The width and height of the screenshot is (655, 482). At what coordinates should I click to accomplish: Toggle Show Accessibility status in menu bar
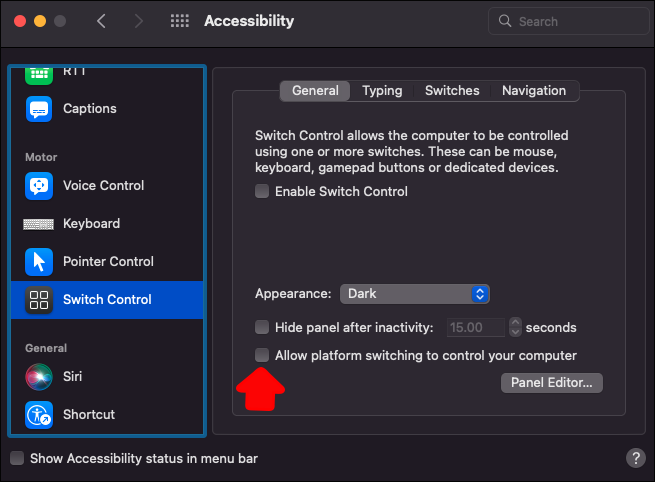[x=17, y=458]
